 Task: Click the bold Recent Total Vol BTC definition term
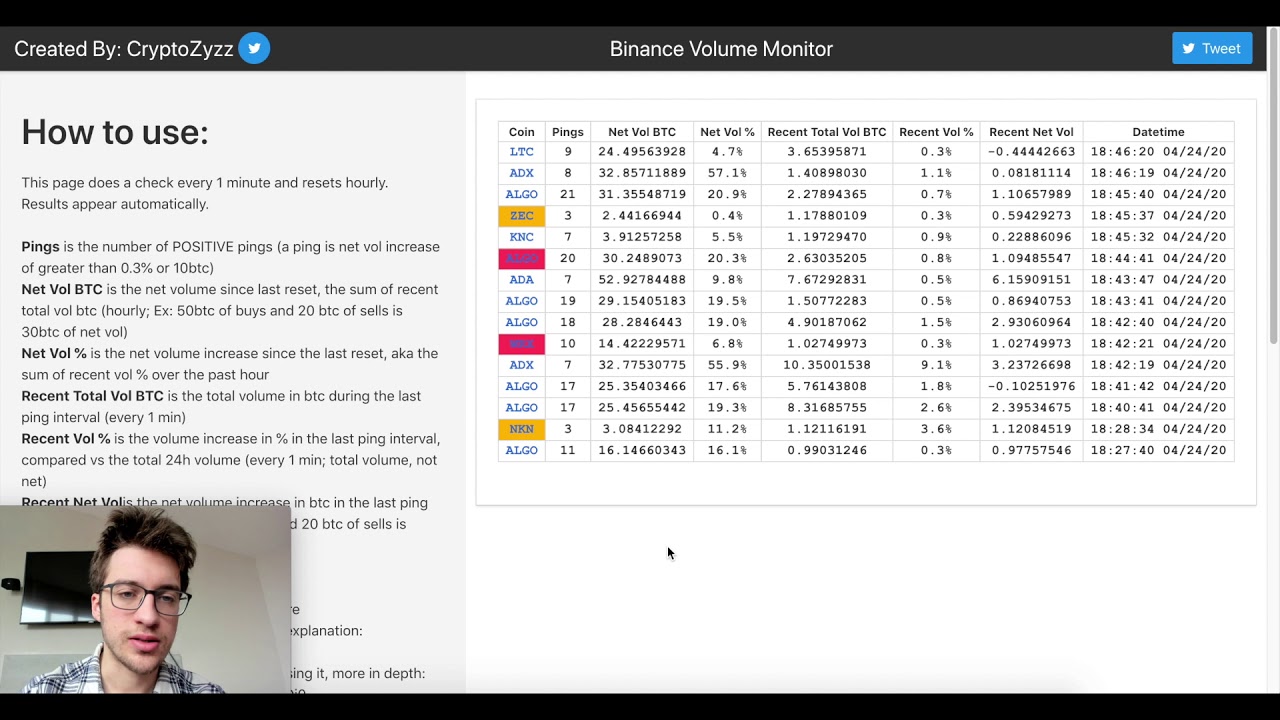point(92,396)
